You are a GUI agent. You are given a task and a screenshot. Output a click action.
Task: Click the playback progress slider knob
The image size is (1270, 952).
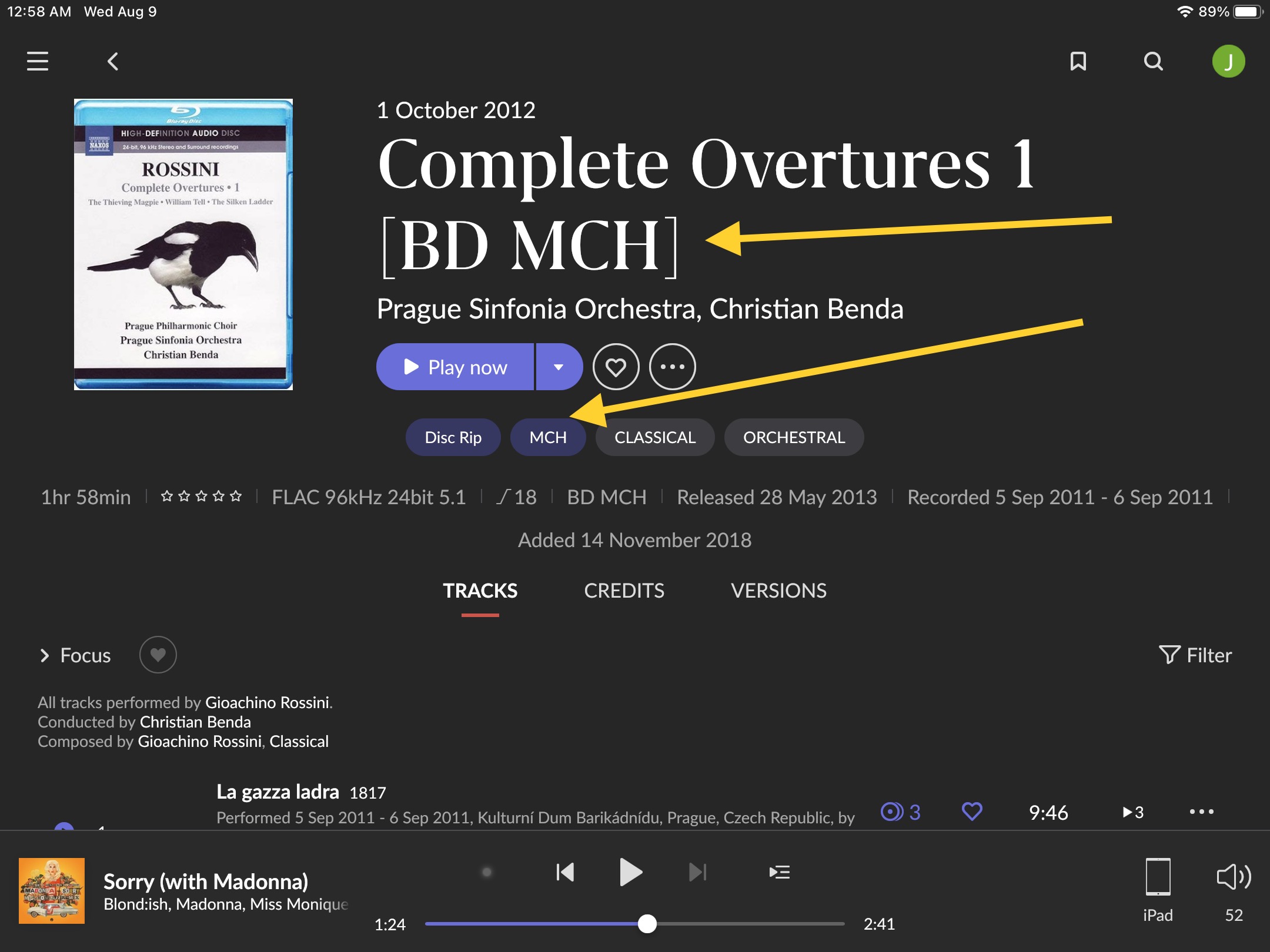pyautogui.click(x=647, y=924)
